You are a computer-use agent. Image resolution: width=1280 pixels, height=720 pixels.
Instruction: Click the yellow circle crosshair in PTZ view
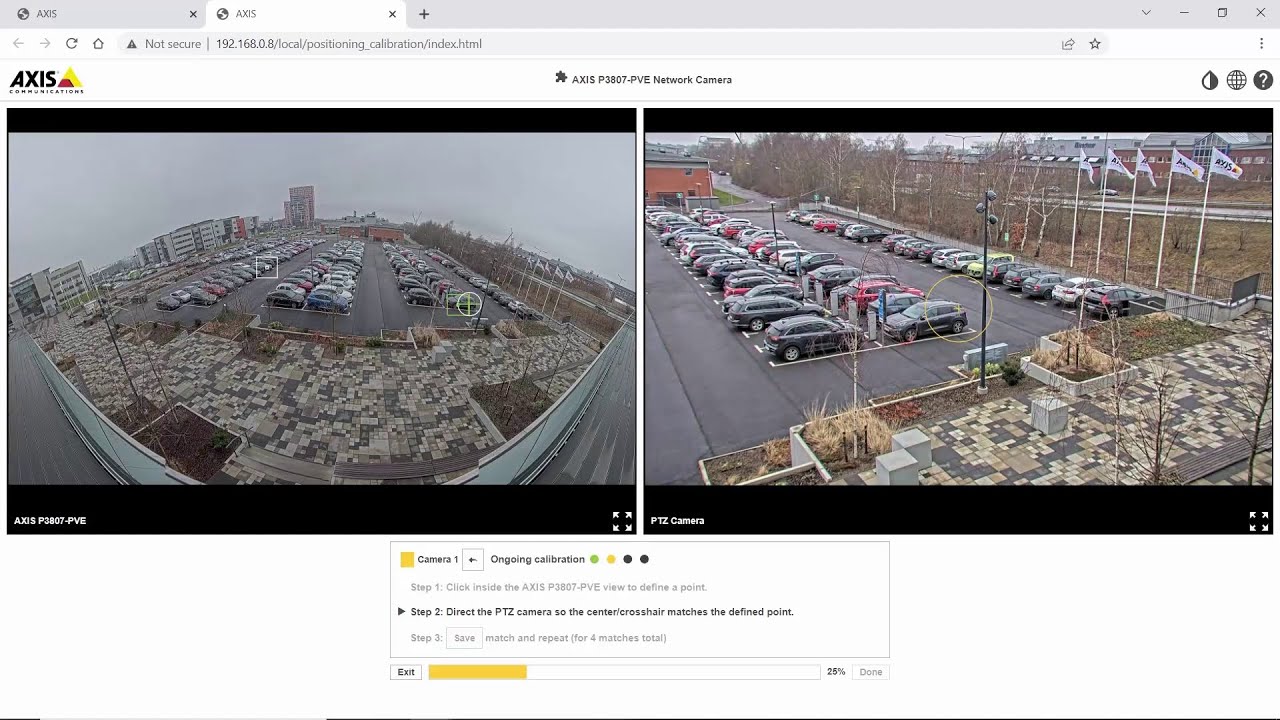957,309
